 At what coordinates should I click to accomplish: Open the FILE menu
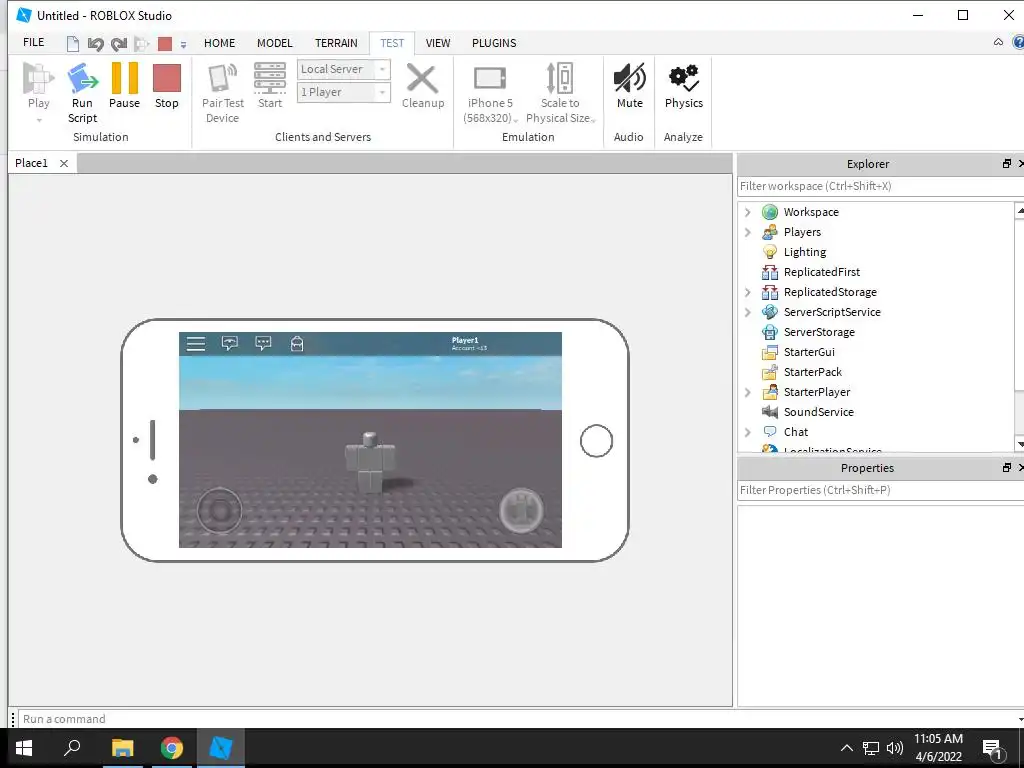pyautogui.click(x=33, y=42)
